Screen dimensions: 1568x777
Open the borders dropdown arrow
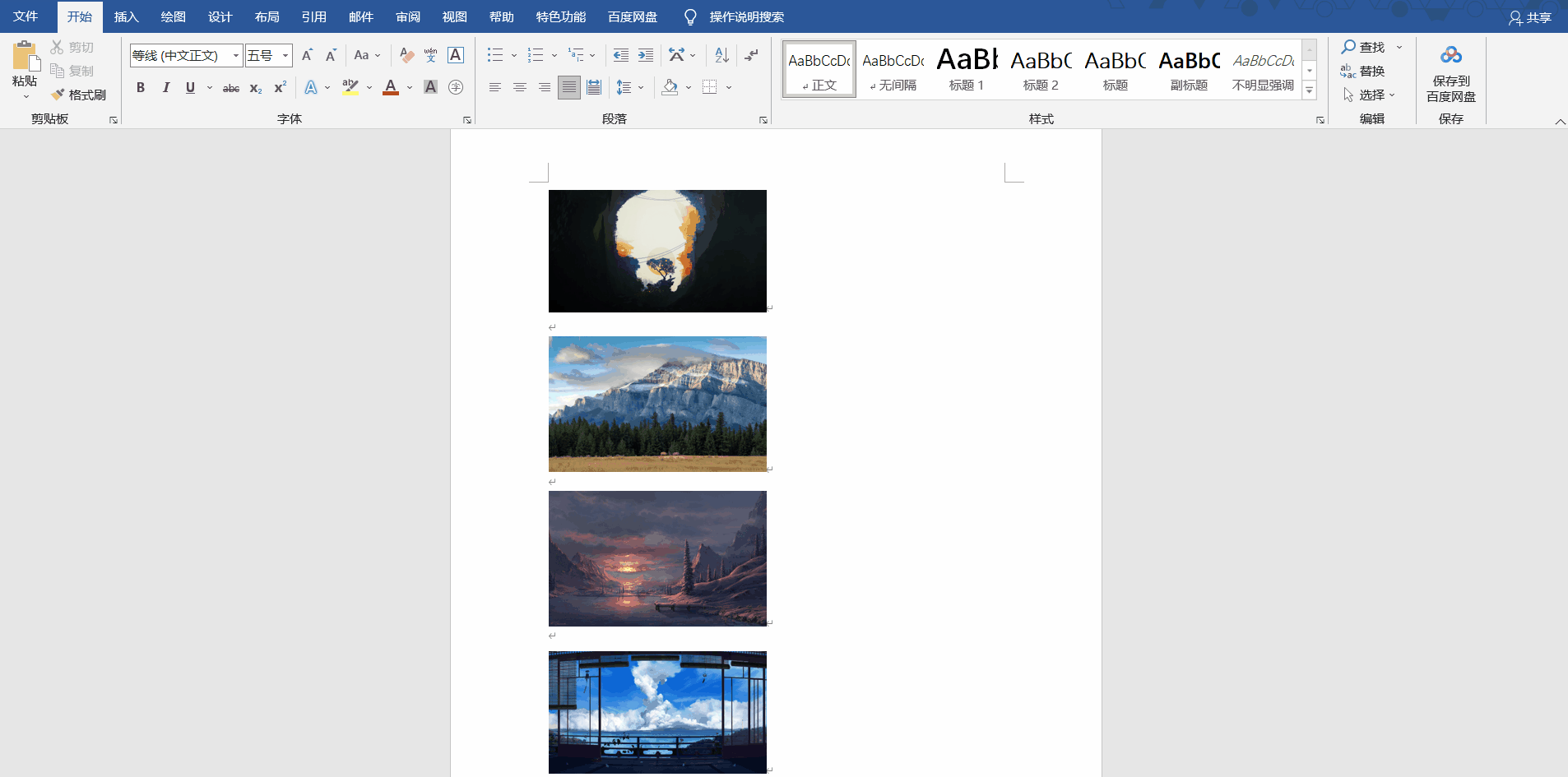click(729, 87)
